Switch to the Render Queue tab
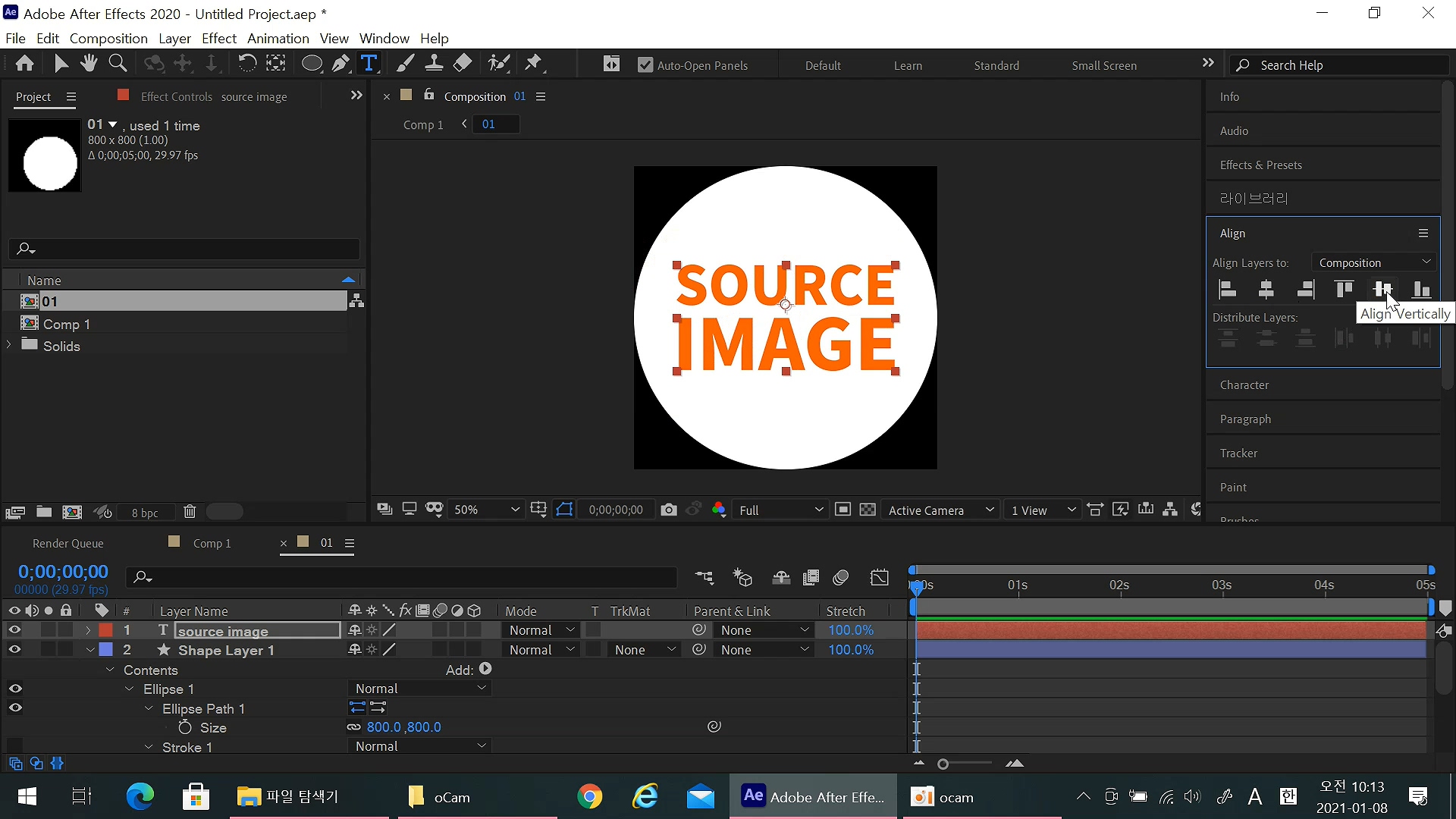Screen dimensions: 1456x819 (68, 543)
